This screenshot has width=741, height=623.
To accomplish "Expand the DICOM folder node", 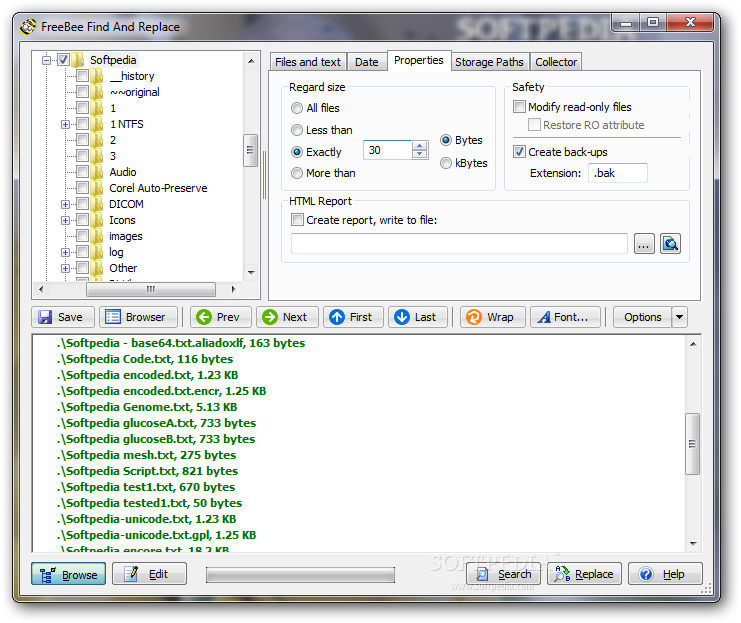I will (x=65, y=204).
